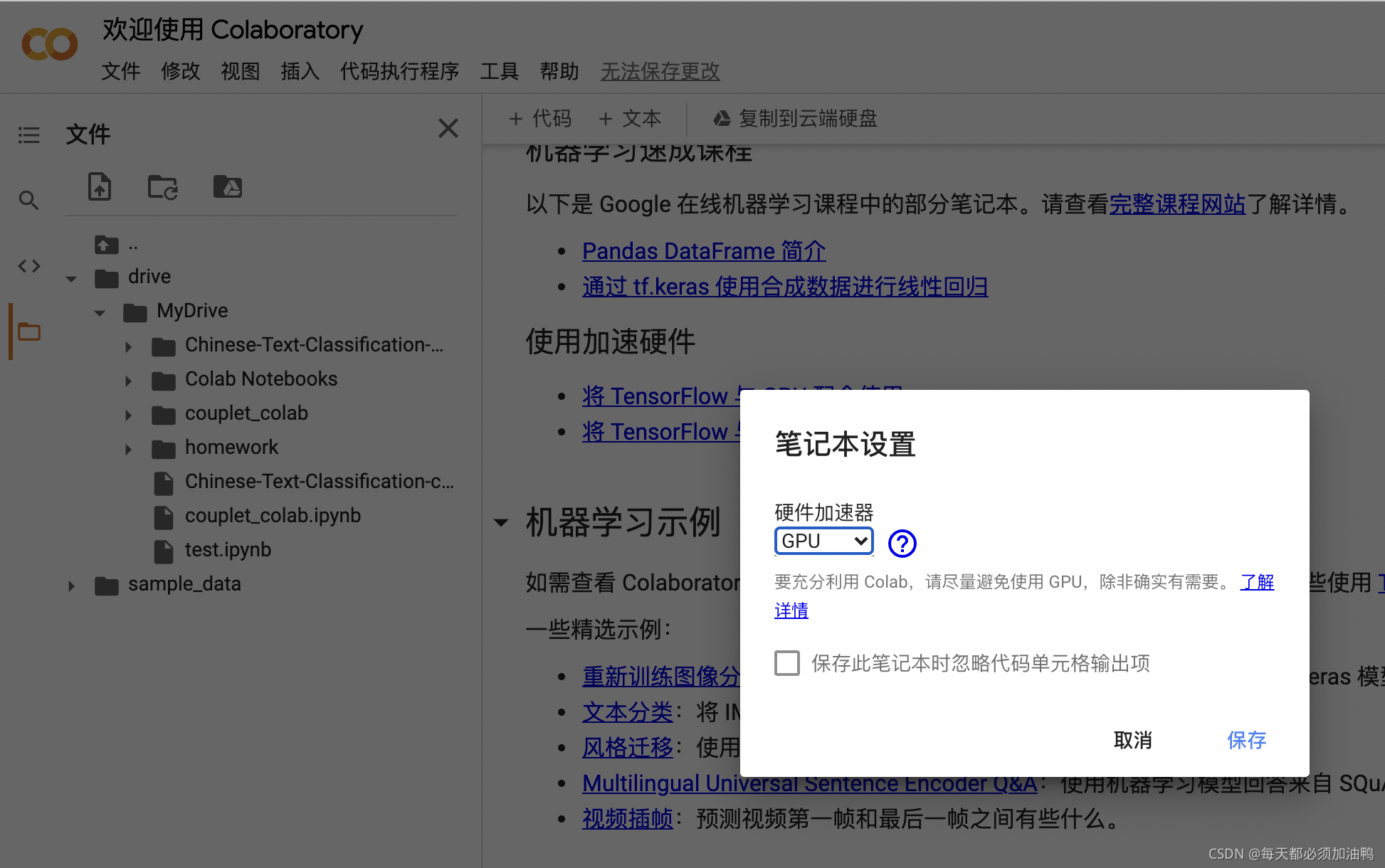This screenshot has height=868, width=1385.
Task: Click the mount Google Drive icon
Action: tap(228, 186)
